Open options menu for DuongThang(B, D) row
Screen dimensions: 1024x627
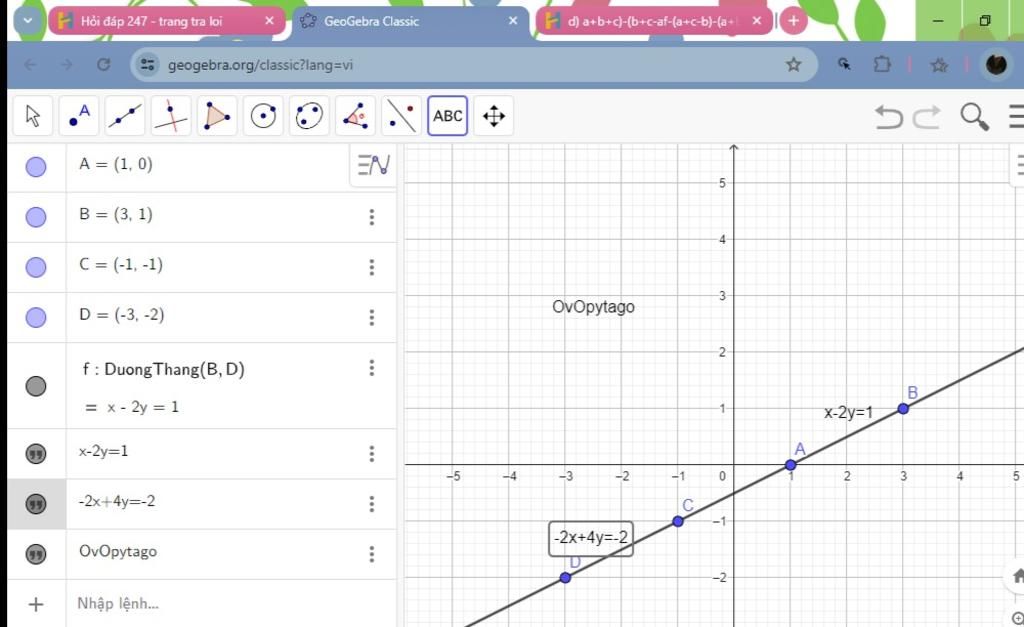(372, 368)
